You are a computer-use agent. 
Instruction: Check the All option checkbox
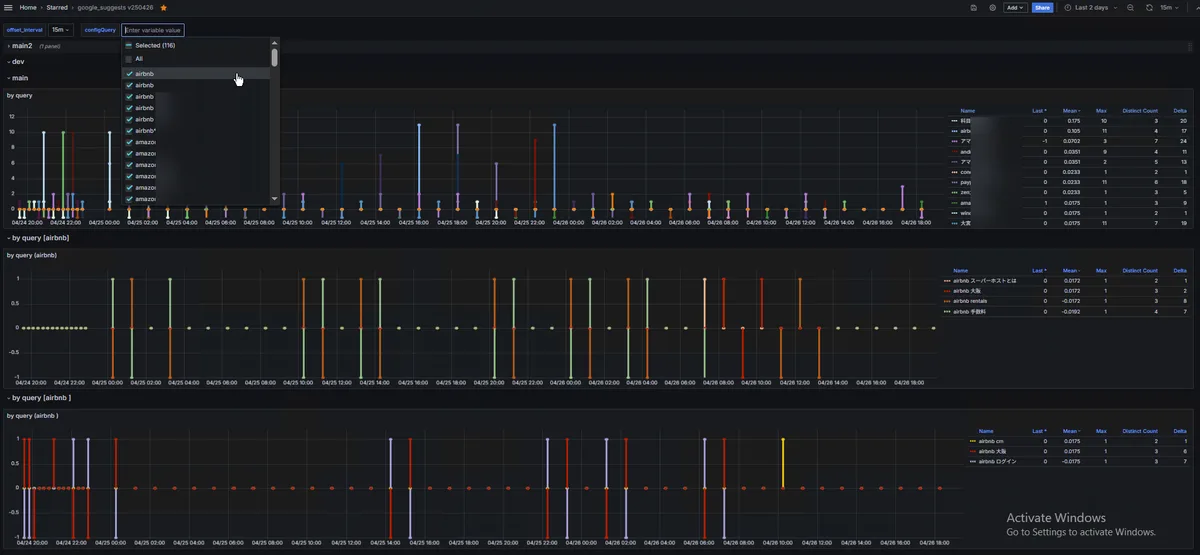click(x=128, y=59)
